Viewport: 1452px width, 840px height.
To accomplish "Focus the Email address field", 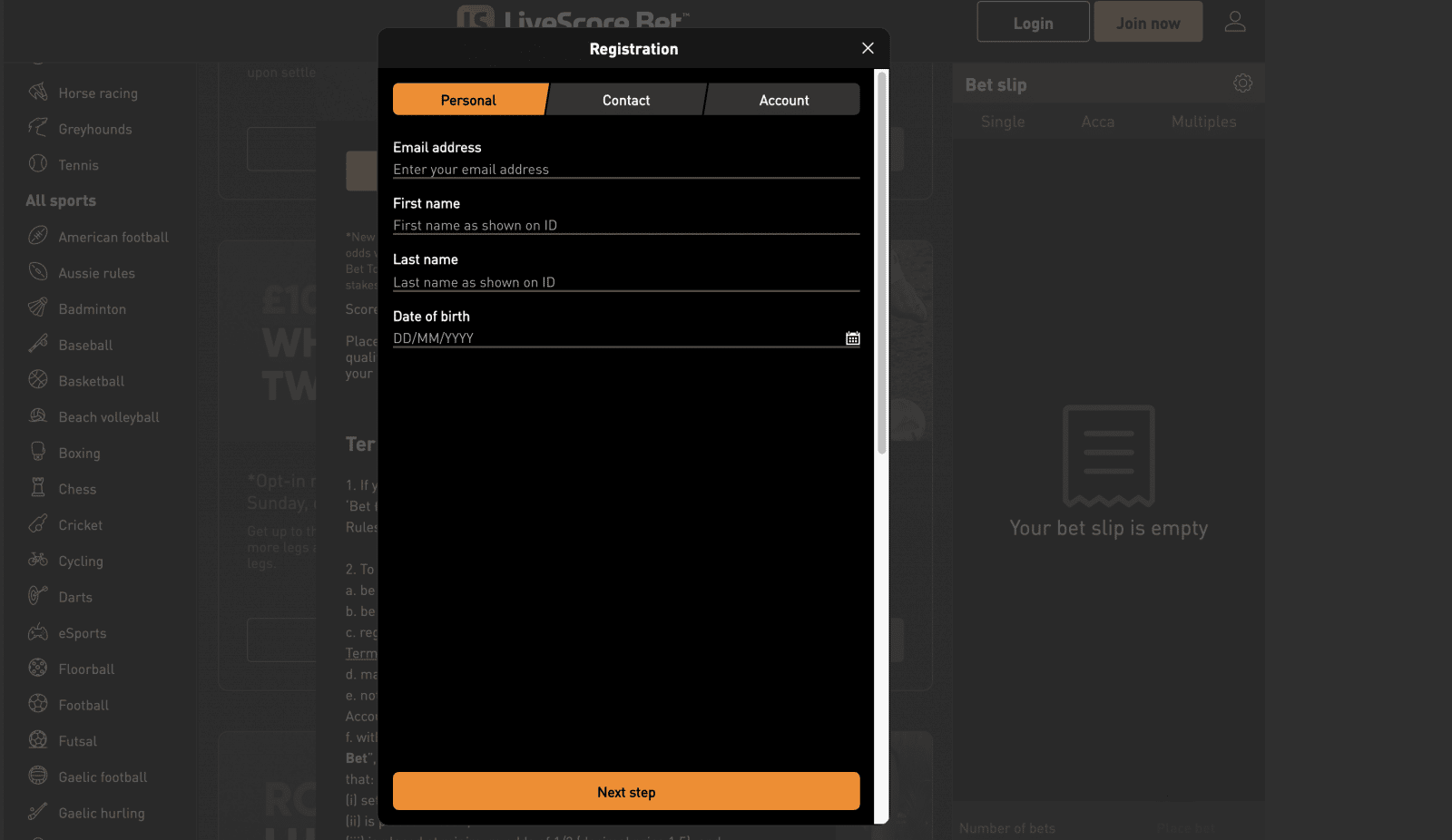I will coord(626,170).
